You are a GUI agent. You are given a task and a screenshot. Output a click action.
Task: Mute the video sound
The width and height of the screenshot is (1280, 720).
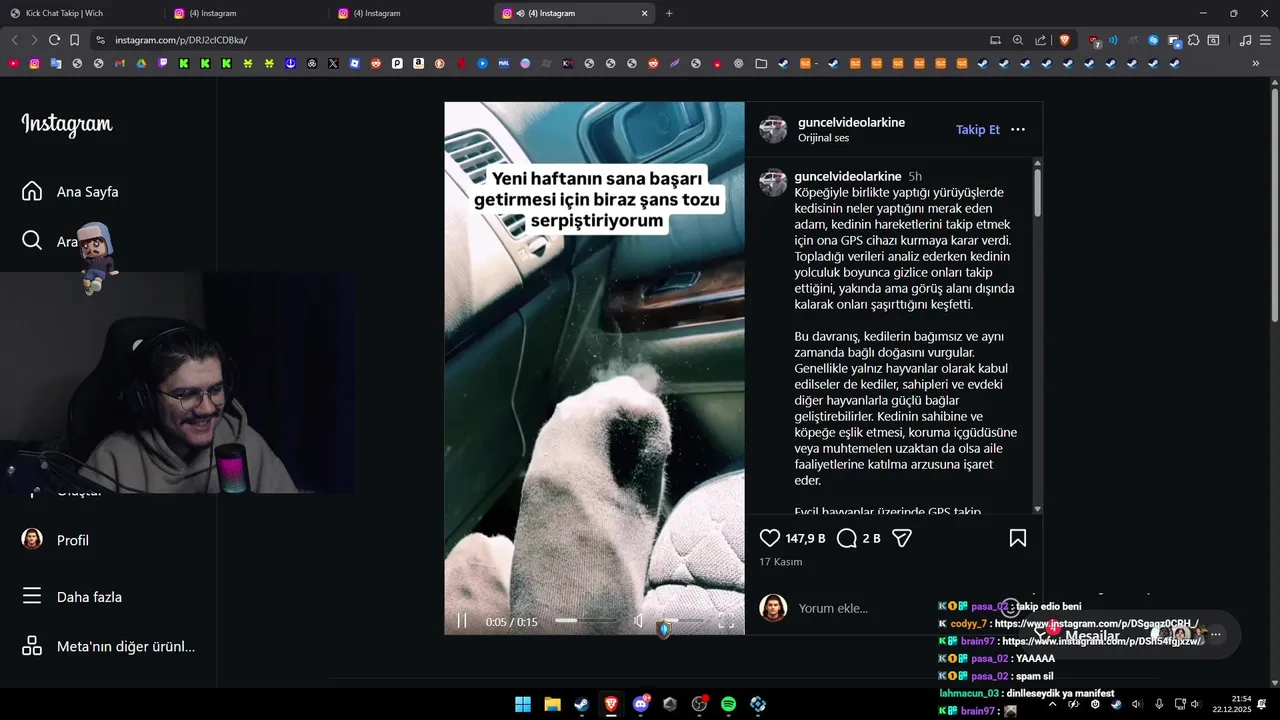[640, 621]
